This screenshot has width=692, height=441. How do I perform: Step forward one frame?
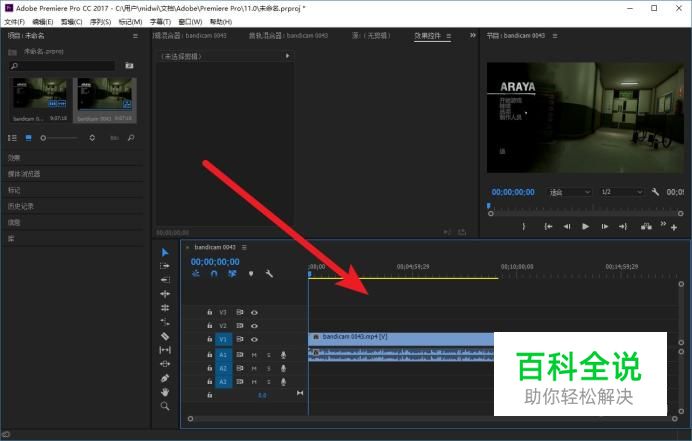[x=604, y=226]
